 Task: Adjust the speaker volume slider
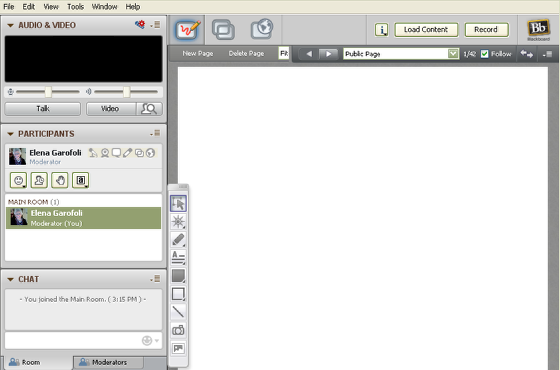pos(126,92)
